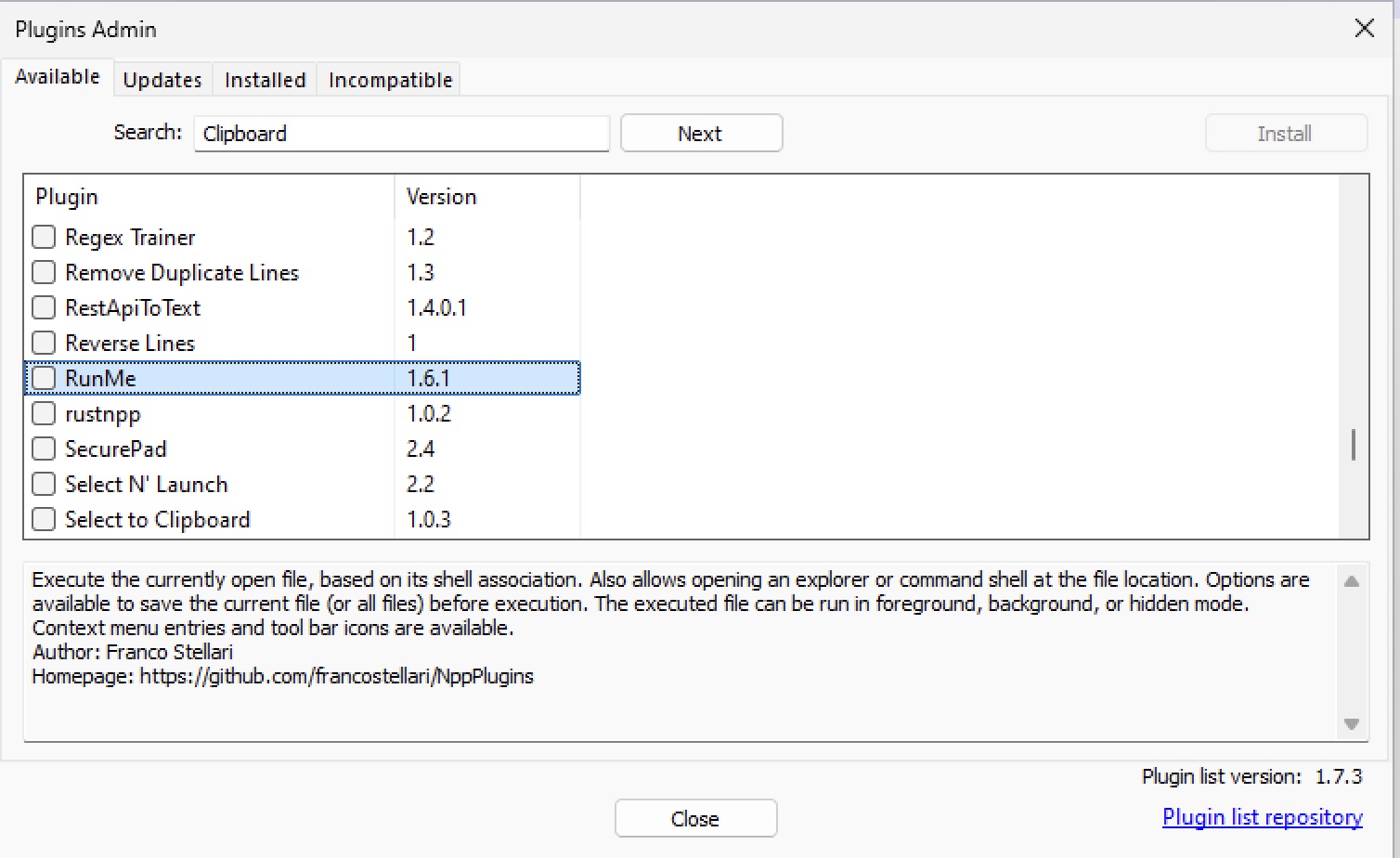Select the Select to Clipboard checkbox
Image resolution: width=1400 pixels, height=858 pixels.
pyautogui.click(x=44, y=519)
